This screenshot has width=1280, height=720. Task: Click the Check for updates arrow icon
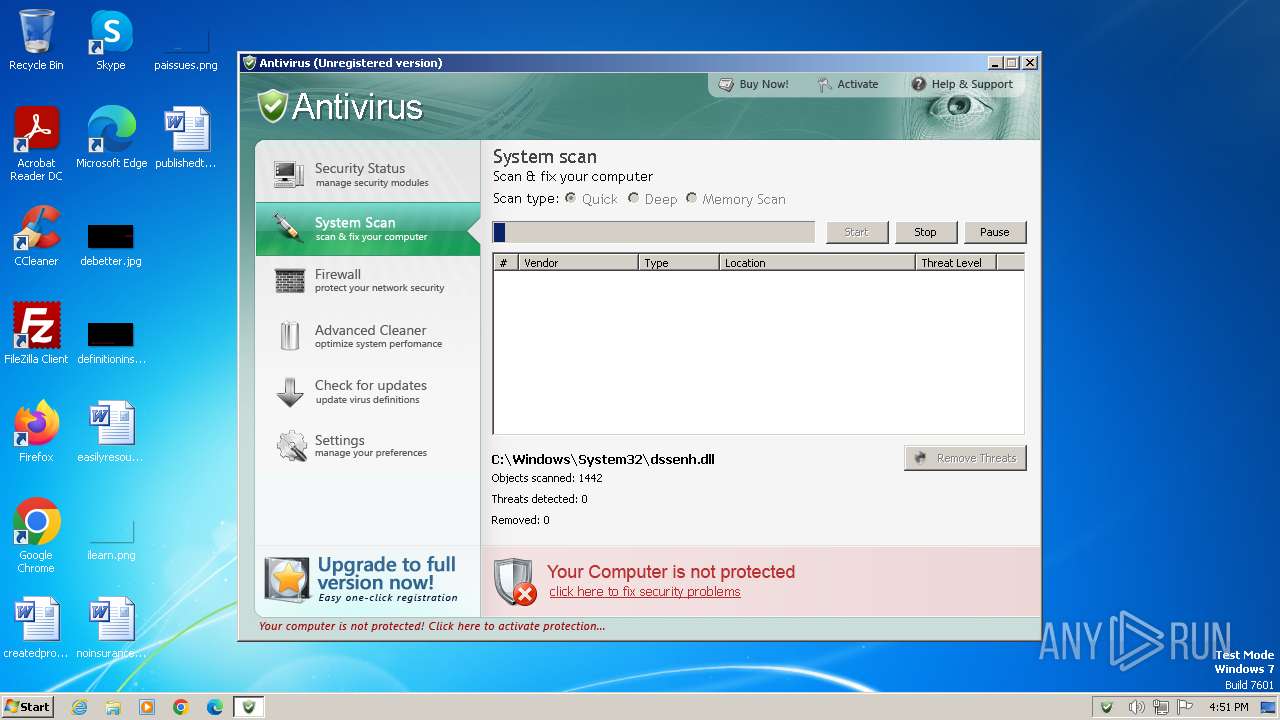pos(289,391)
